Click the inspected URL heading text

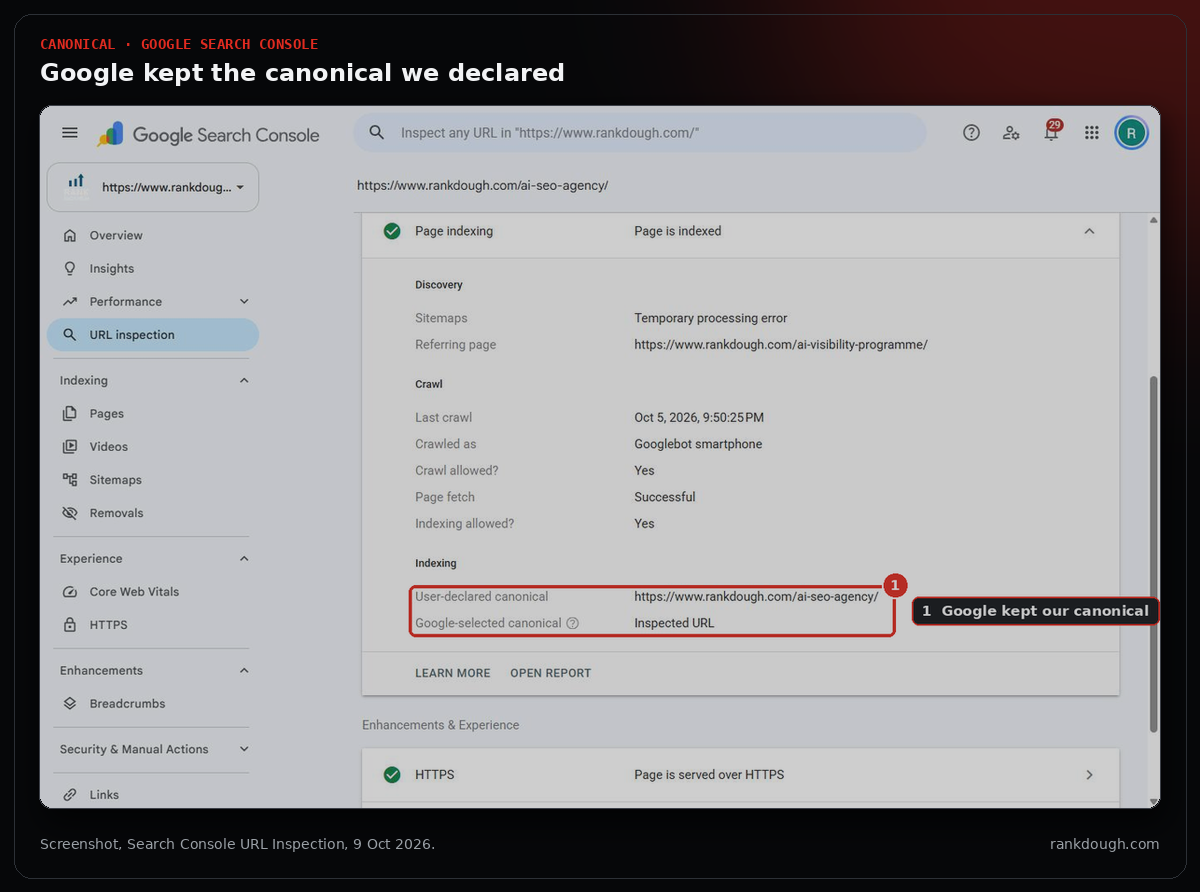coord(483,186)
